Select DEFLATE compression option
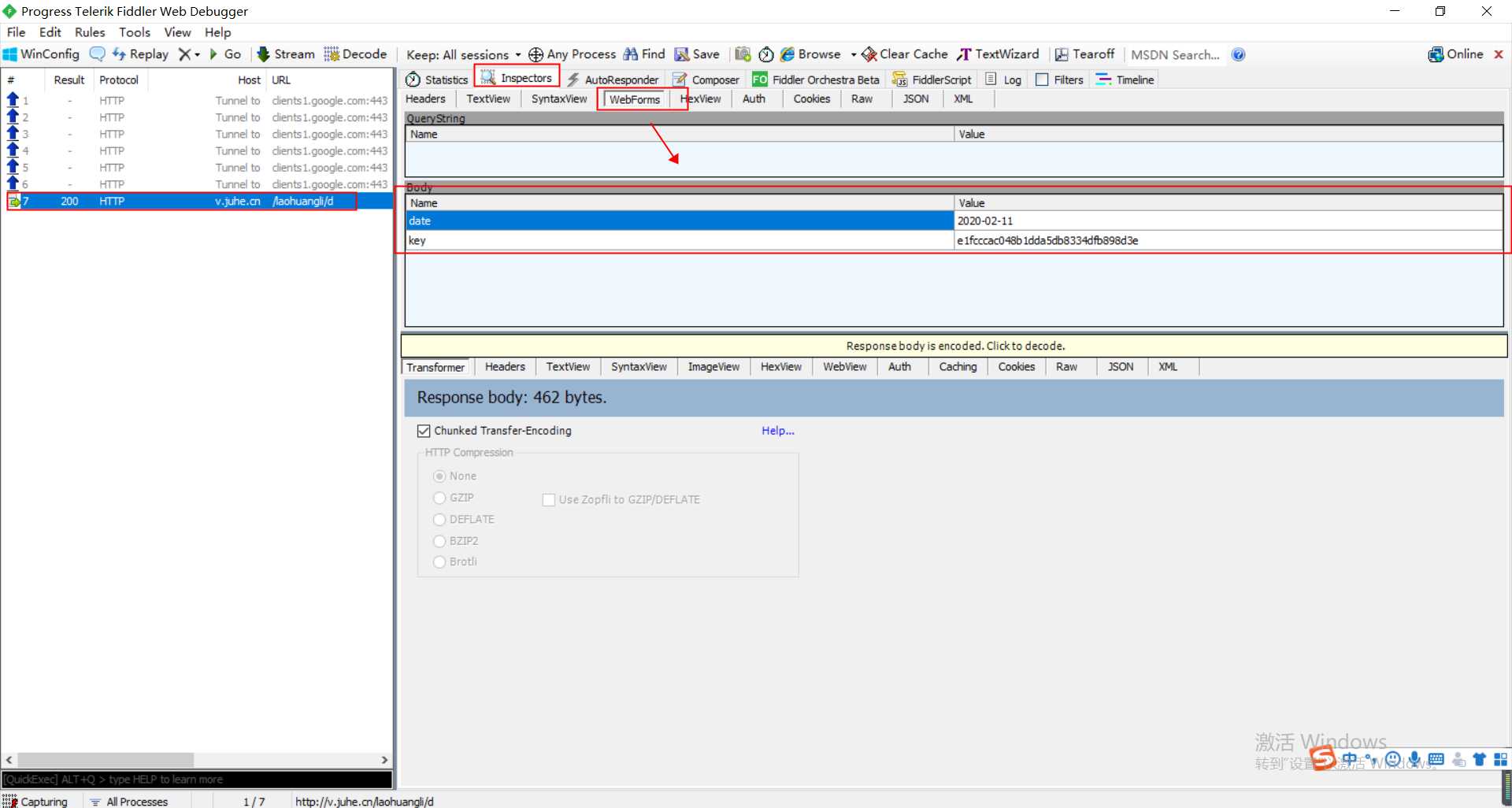Viewport: 1512px width, 808px height. [439, 520]
